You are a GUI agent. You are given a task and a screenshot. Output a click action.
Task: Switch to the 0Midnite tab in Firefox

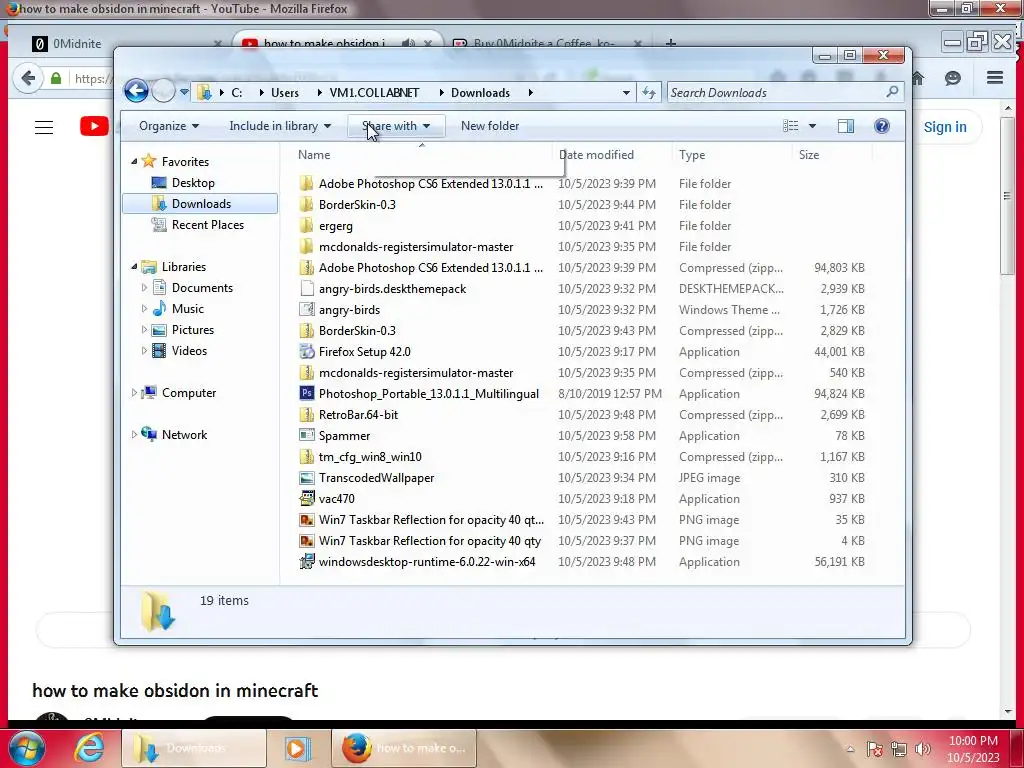127,43
